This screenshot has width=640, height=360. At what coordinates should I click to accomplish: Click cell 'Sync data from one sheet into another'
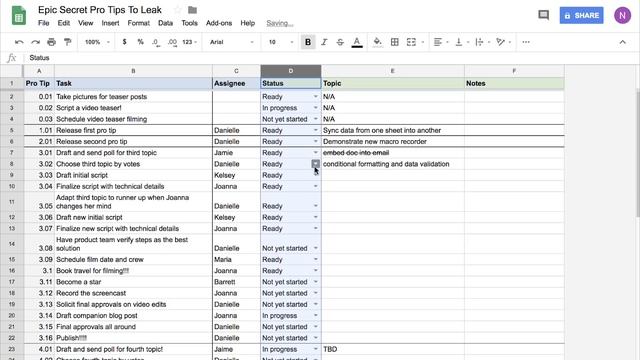[393, 131]
